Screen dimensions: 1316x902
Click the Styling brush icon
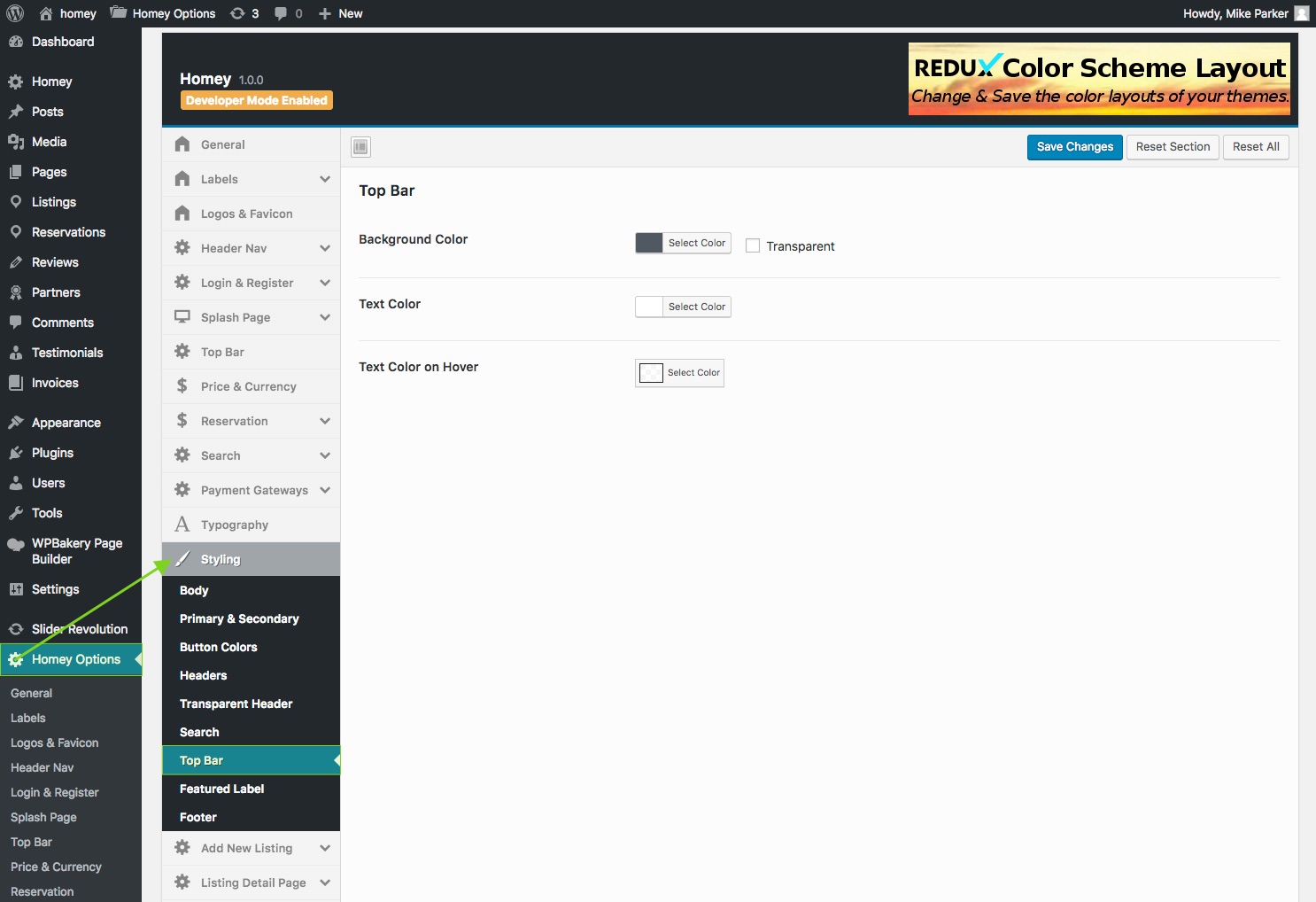182,559
